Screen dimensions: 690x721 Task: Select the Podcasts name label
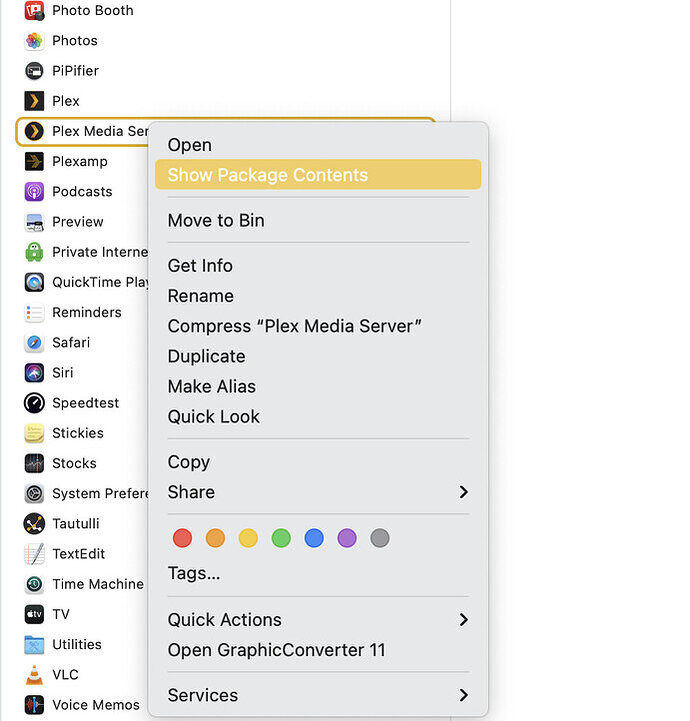pyautogui.click(x=82, y=192)
